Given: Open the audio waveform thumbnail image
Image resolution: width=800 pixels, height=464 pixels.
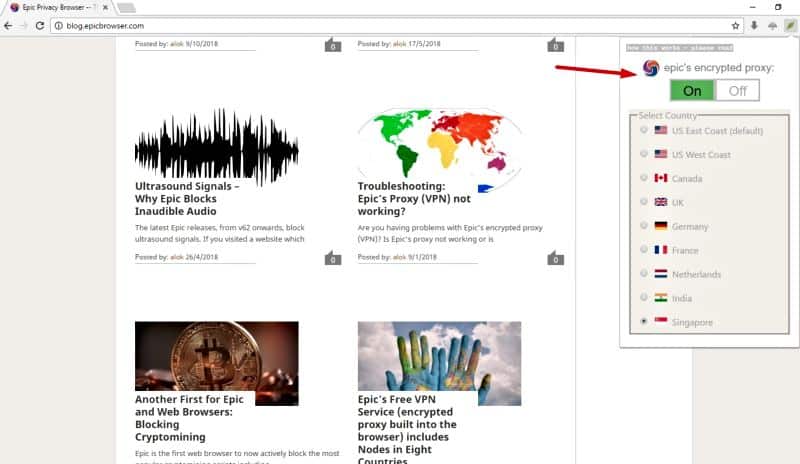Looking at the screenshot, I should [217, 147].
